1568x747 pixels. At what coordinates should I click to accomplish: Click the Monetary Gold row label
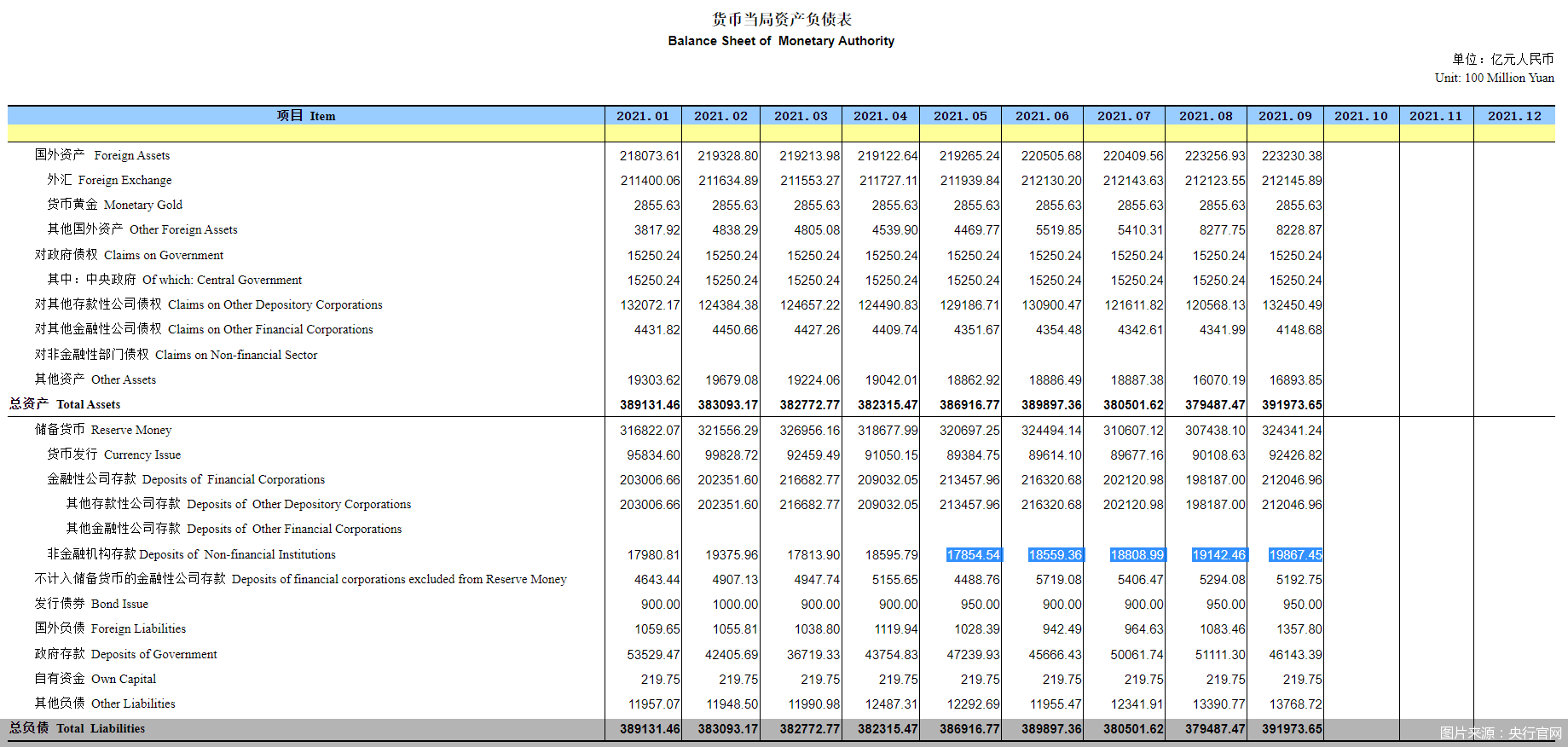tap(114, 205)
